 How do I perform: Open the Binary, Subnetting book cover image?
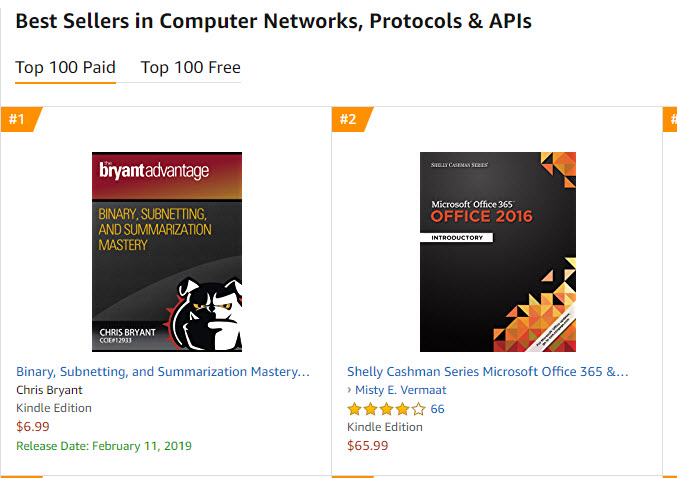point(167,251)
